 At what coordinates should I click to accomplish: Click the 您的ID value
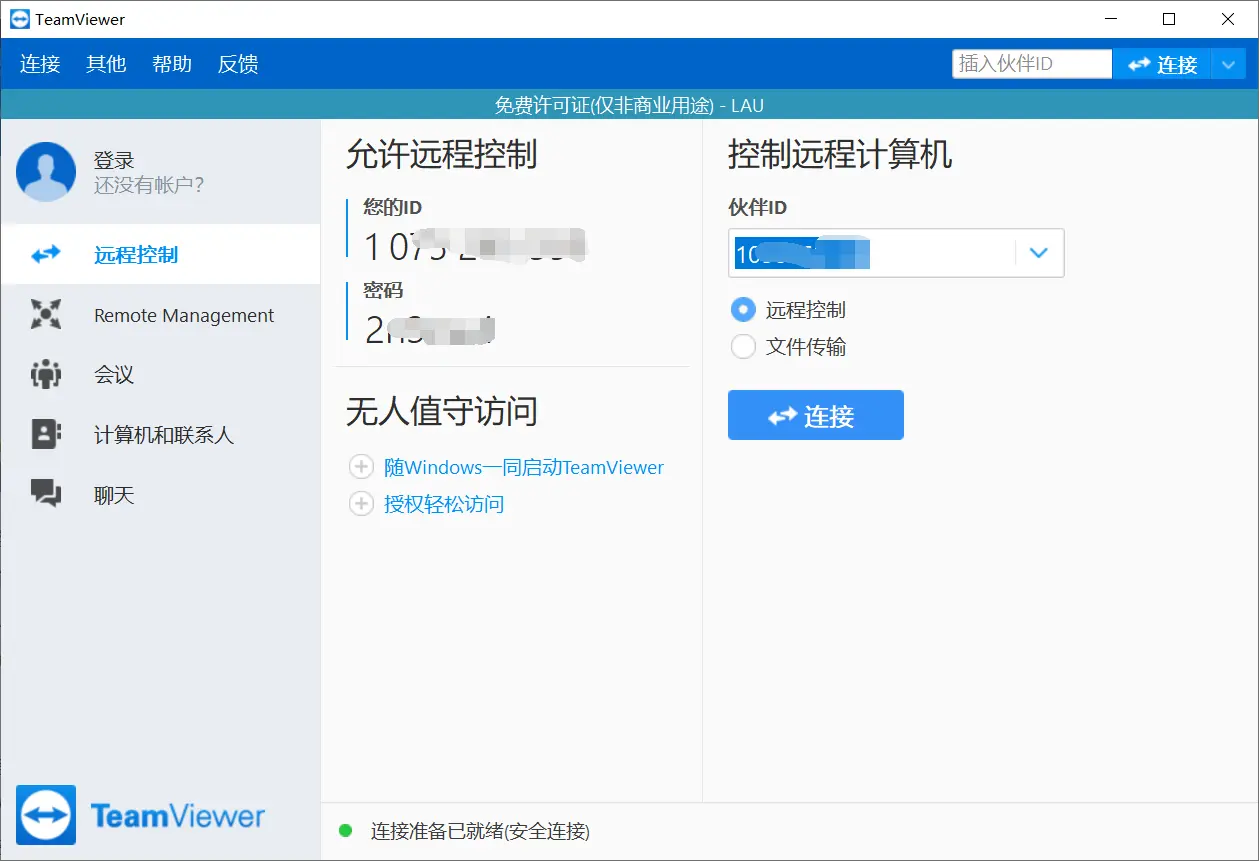pyautogui.click(x=475, y=247)
